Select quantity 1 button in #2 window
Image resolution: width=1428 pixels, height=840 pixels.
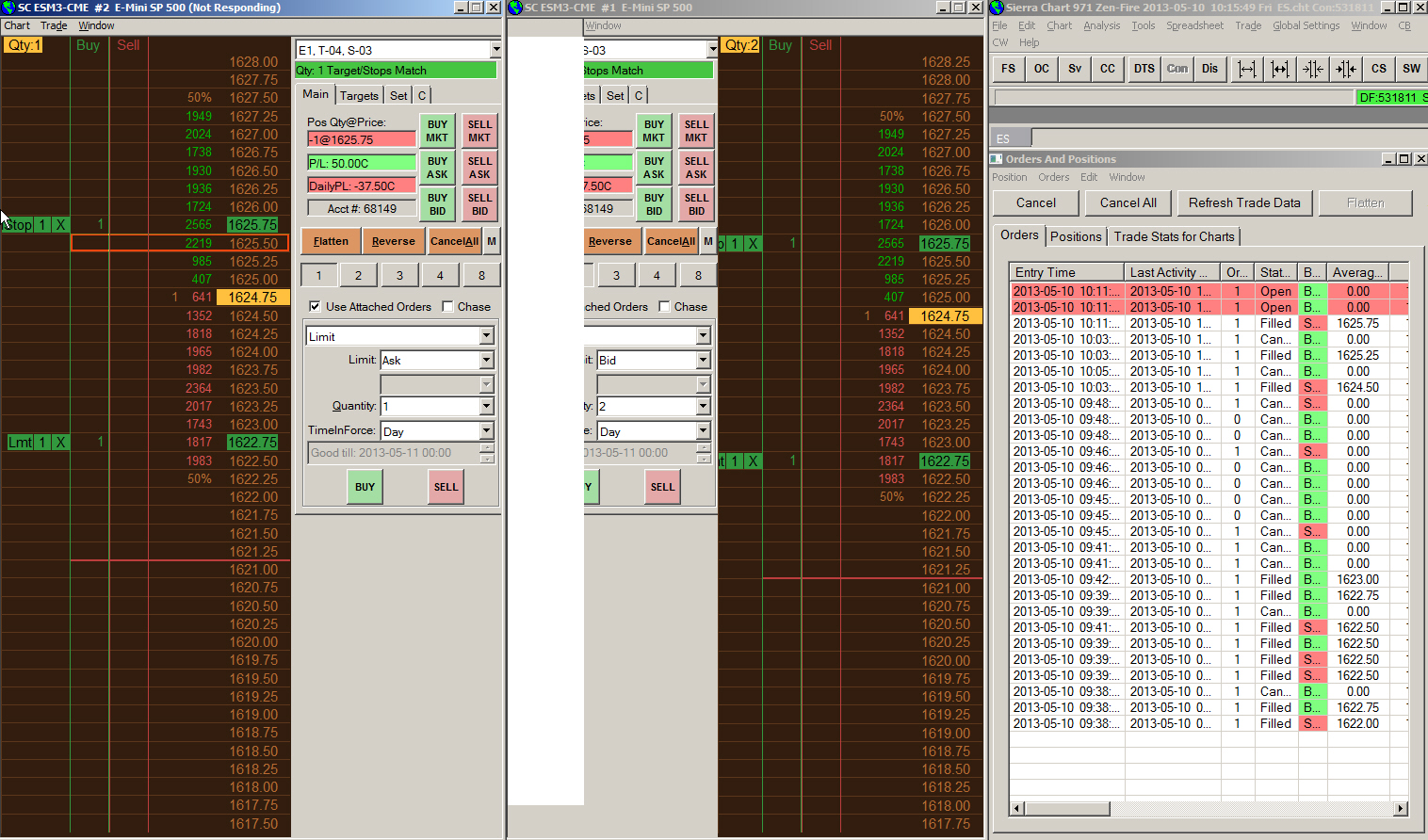click(x=318, y=276)
